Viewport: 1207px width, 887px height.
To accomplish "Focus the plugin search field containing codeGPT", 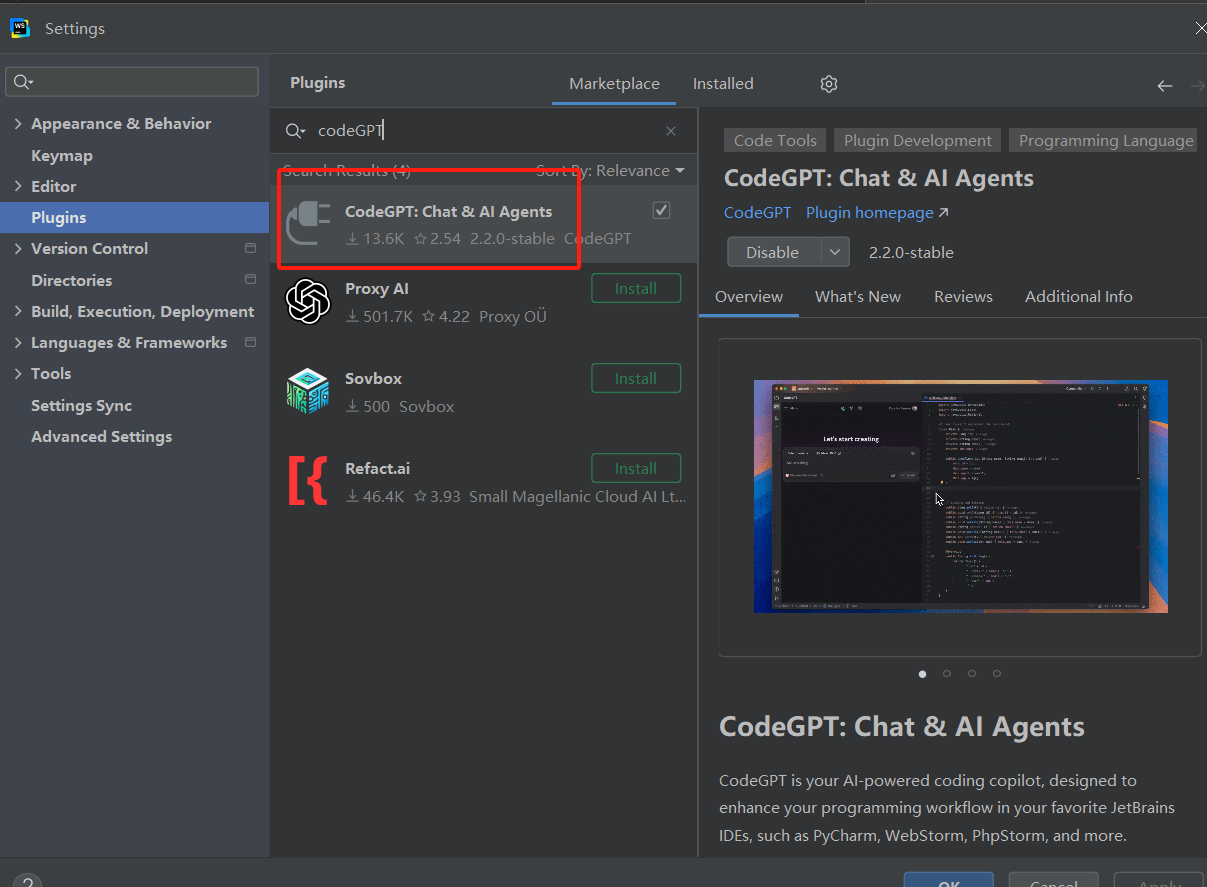I will click(484, 131).
